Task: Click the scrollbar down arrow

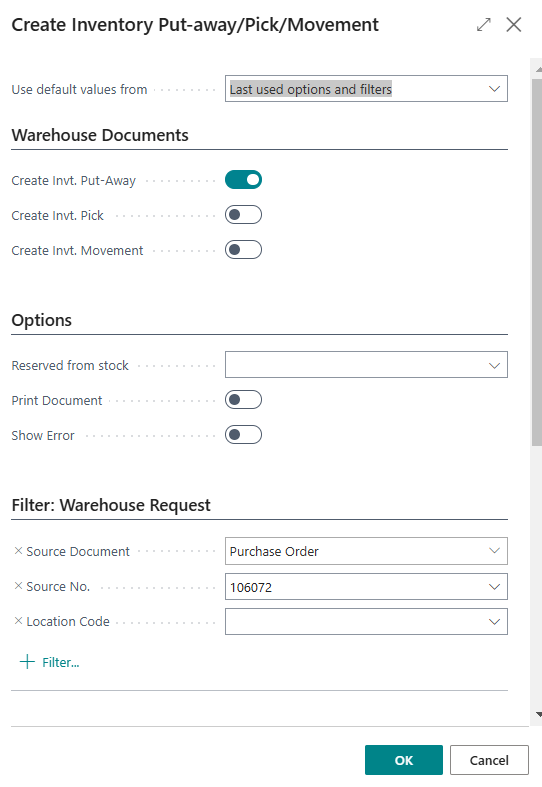Action: (x=538, y=714)
